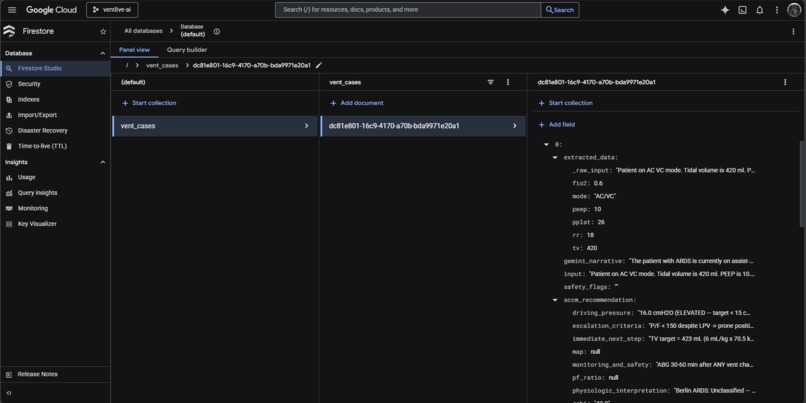Open the main navigation hamburger menu
The image size is (806, 403).
[12, 10]
